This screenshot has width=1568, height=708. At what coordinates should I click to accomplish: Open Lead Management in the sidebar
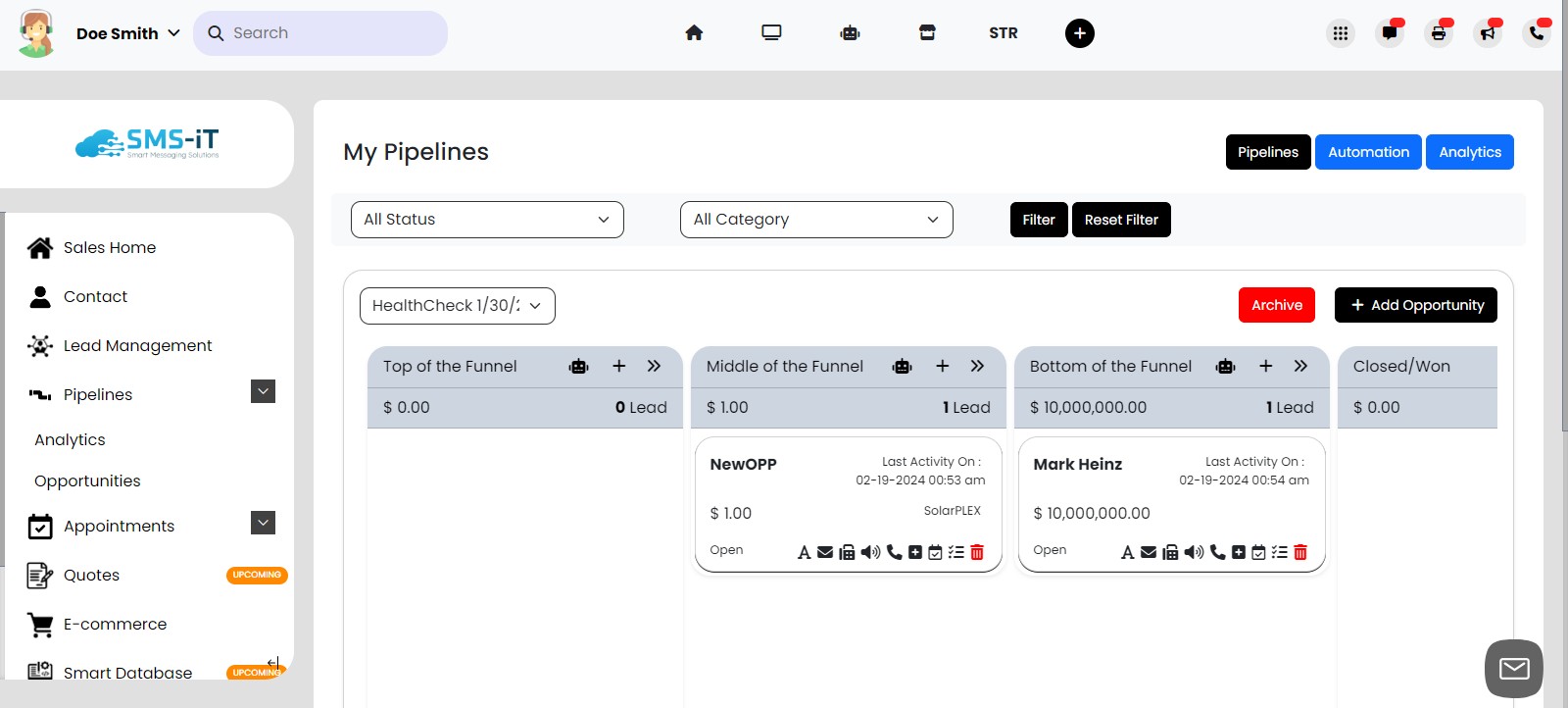137,345
